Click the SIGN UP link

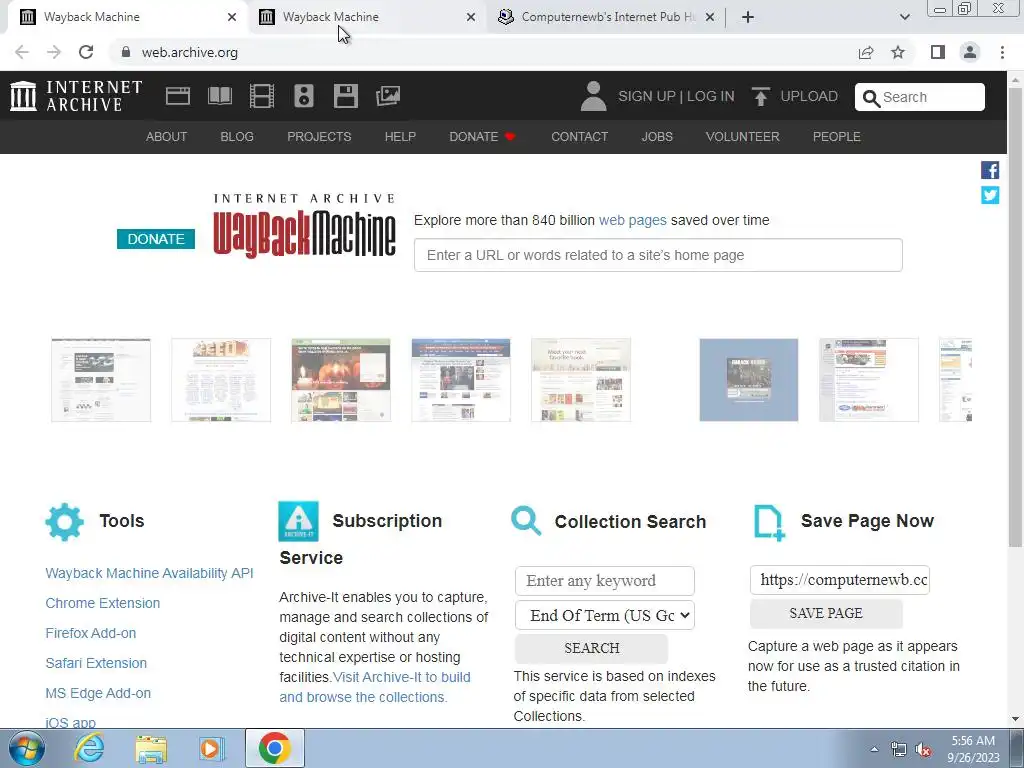(647, 96)
